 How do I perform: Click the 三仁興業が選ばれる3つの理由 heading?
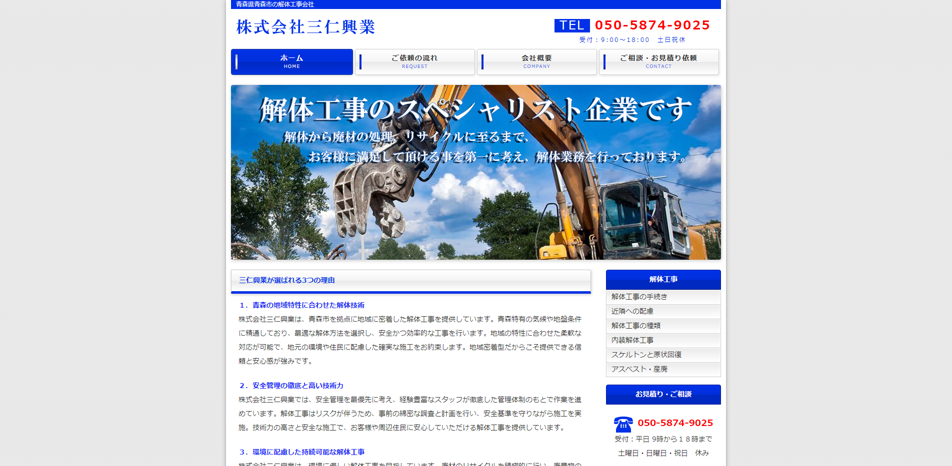(287, 281)
